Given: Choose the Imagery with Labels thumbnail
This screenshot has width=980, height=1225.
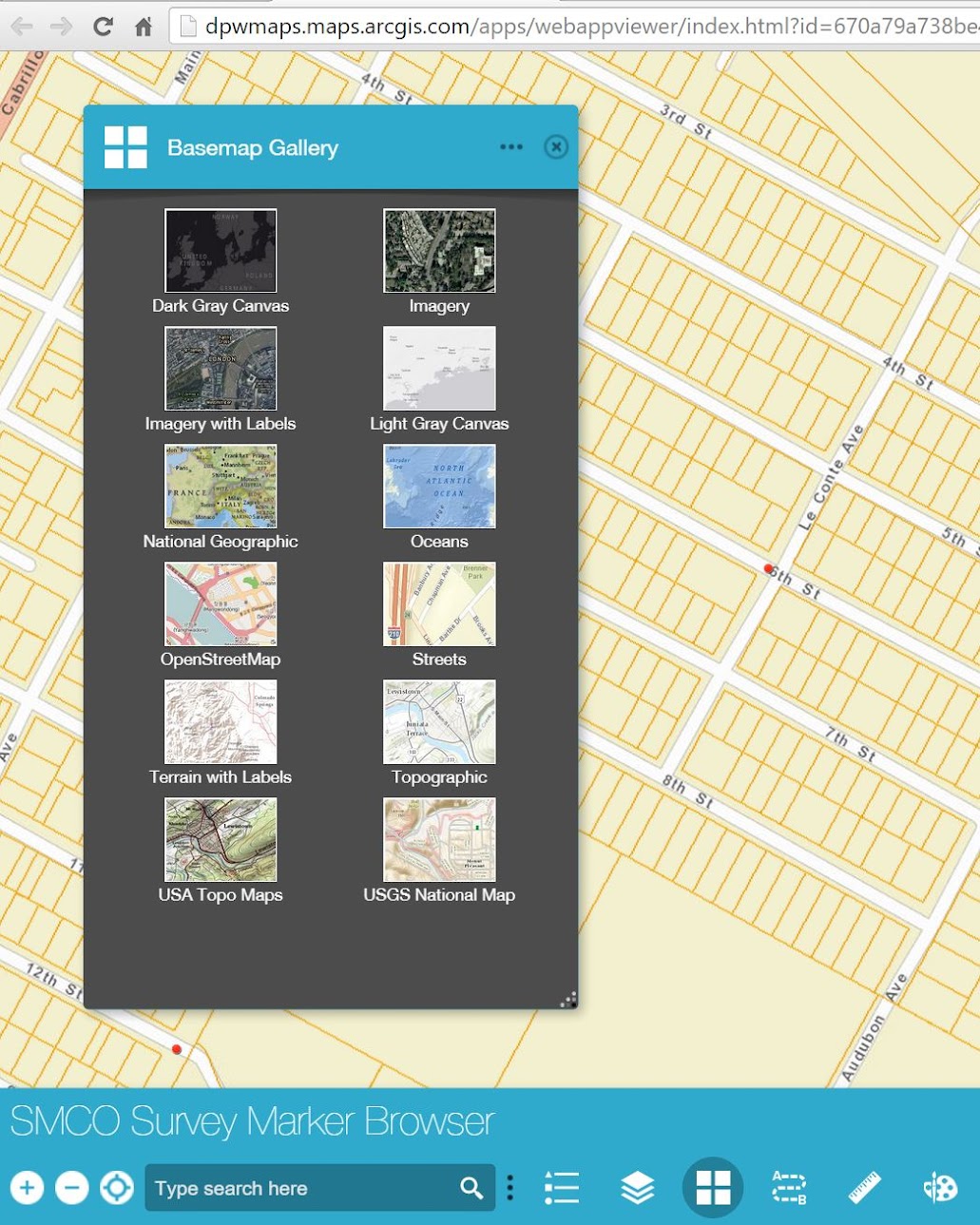Looking at the screenshot, I should (221, 369).
